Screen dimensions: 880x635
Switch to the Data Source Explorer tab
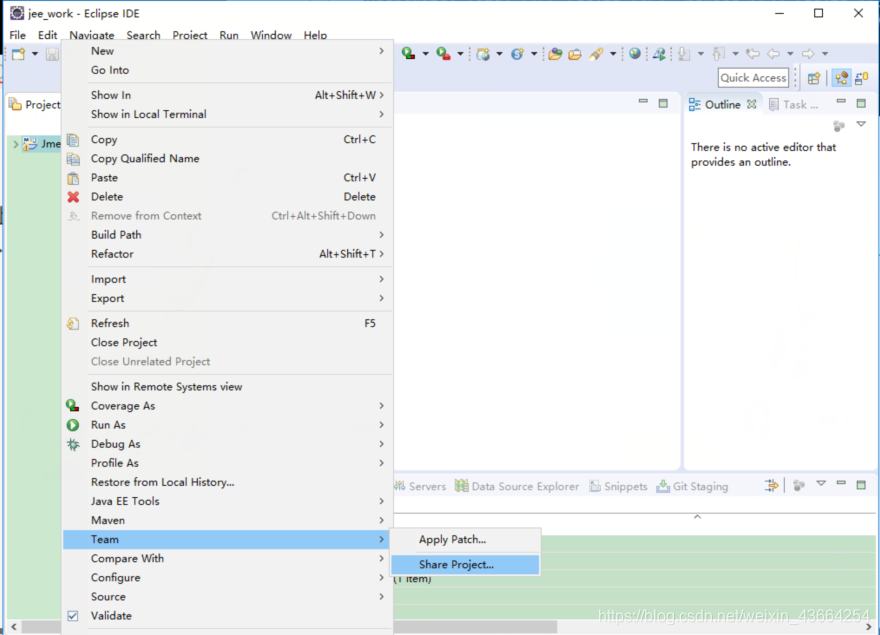[517, 486]
